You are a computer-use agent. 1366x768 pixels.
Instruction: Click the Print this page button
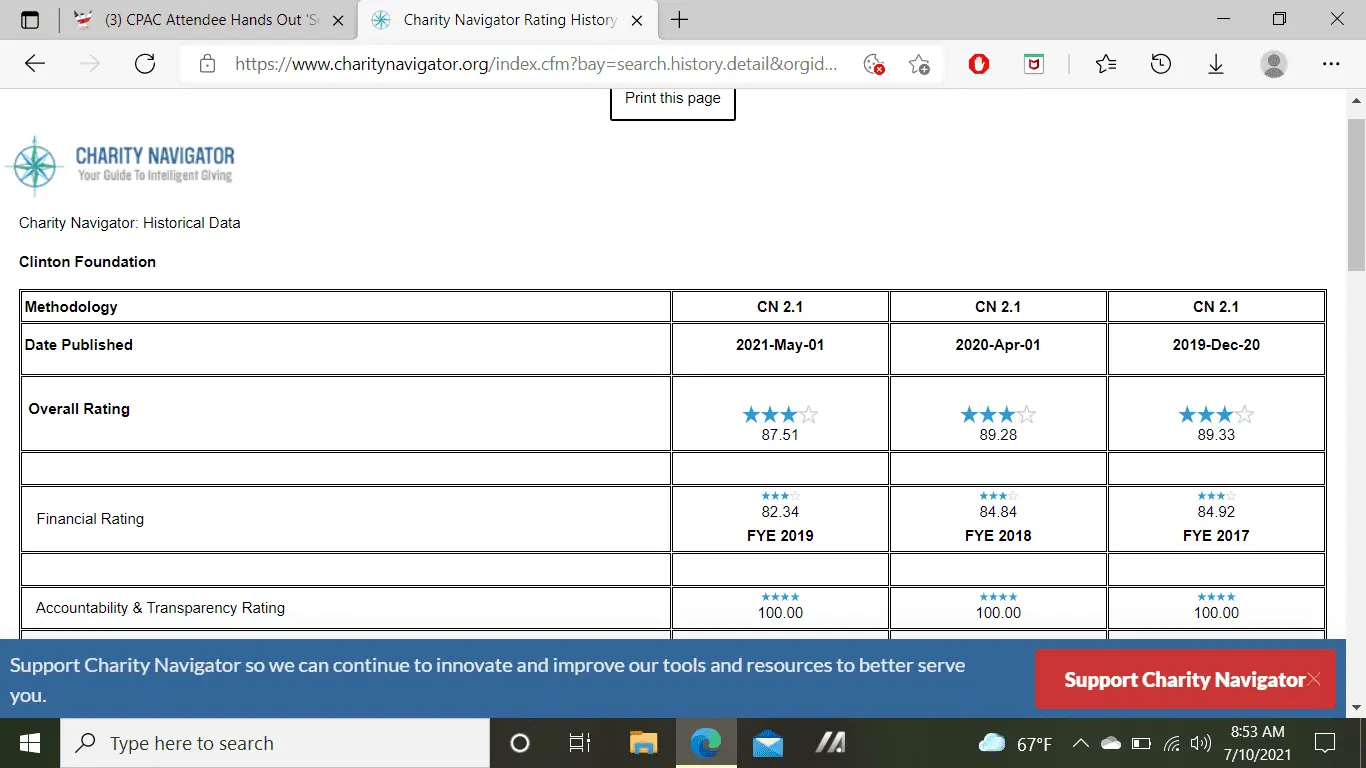pyautogui.click(x=672, y=99)
